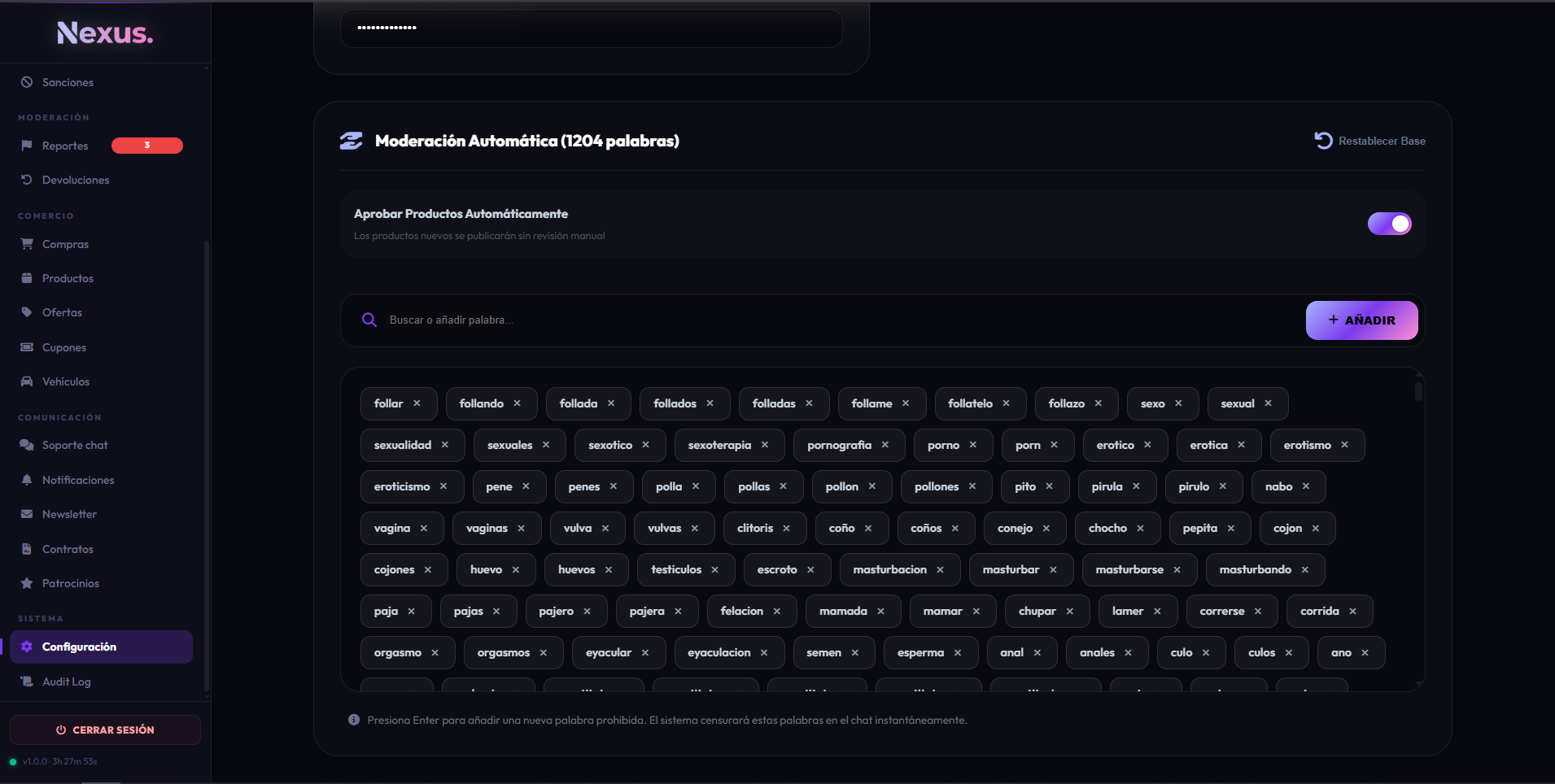The height and width of the screenshot is (784, 1555).
Task: Remove the 'huevos' tag
Action: tap(609, 569)
